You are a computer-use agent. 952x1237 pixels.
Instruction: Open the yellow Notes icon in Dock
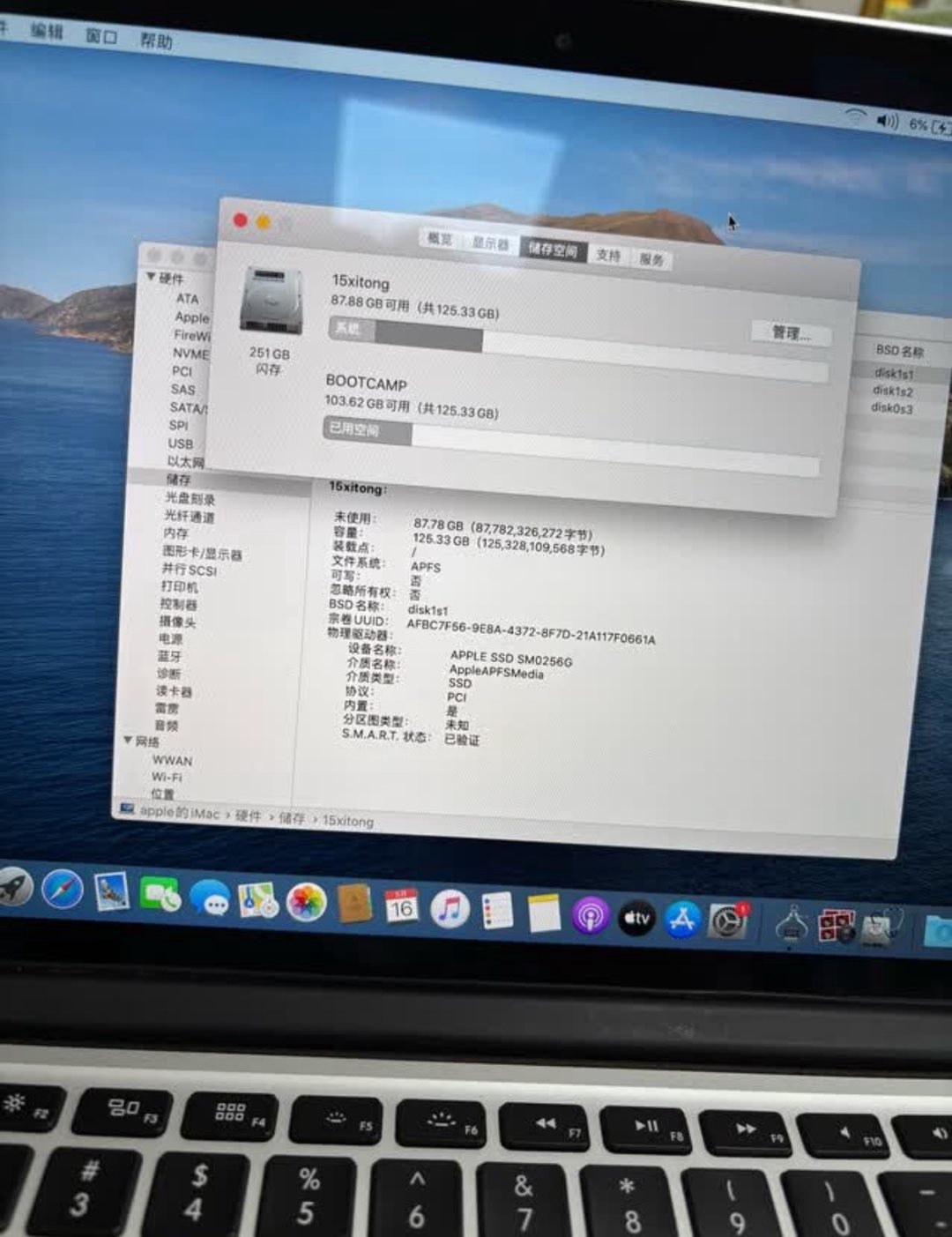544,913
